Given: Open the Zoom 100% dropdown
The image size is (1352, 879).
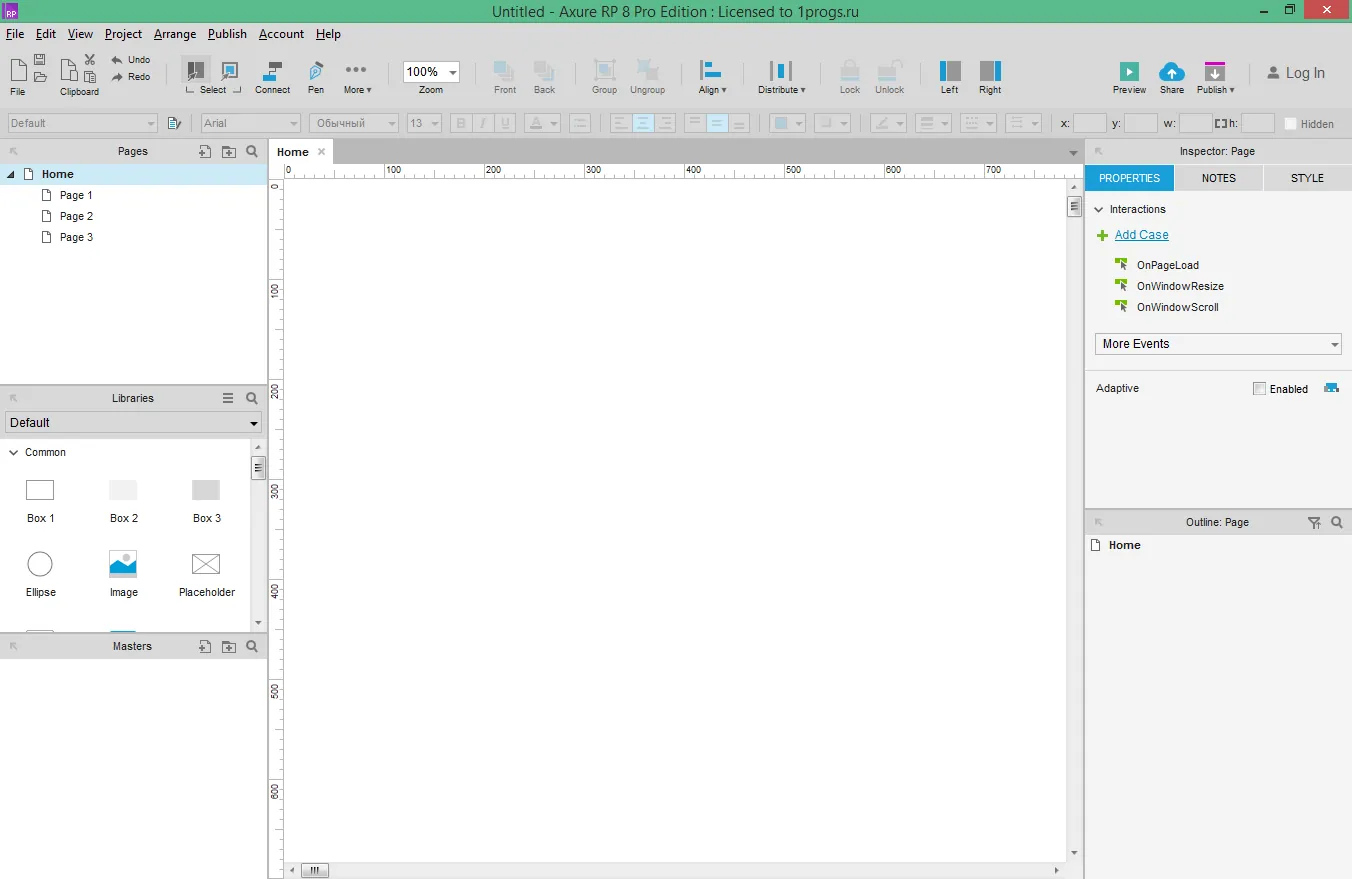Looking at the screenshot, I should pyautogui.click(x=431, y=72).
